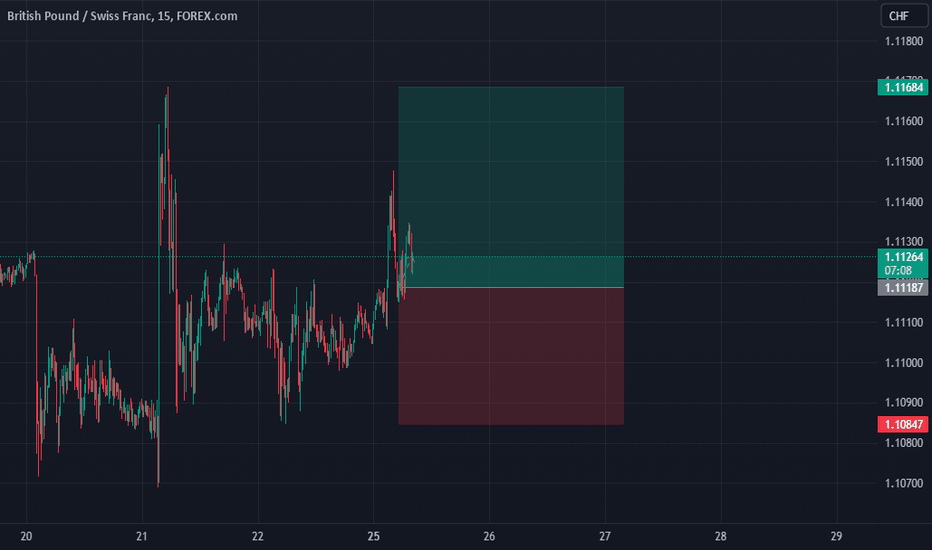The width and height of the screenshot is (932, 550).
Task: Click date label 25 on time axis
Action: point(373,536)
